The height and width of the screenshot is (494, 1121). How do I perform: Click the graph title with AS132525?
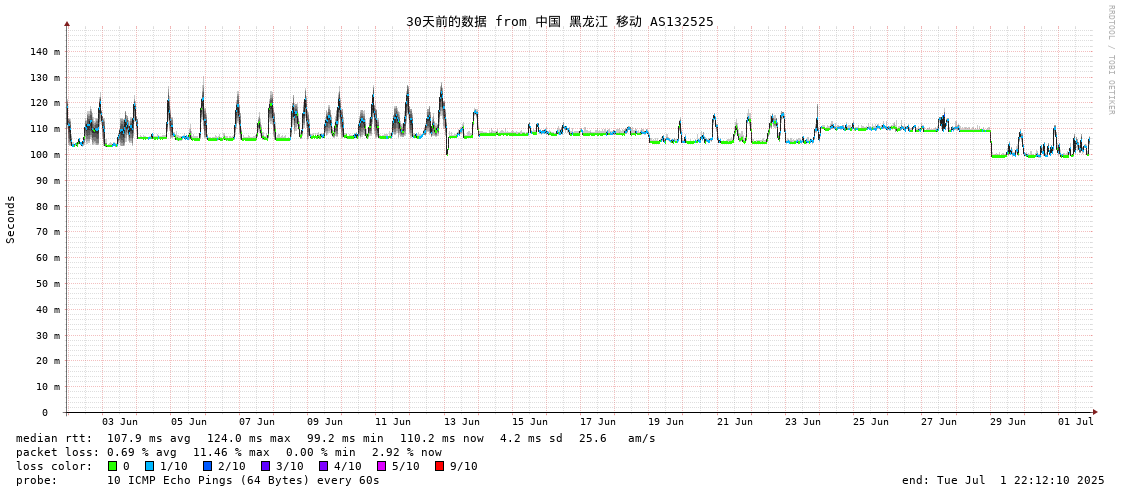click(560, 21)
